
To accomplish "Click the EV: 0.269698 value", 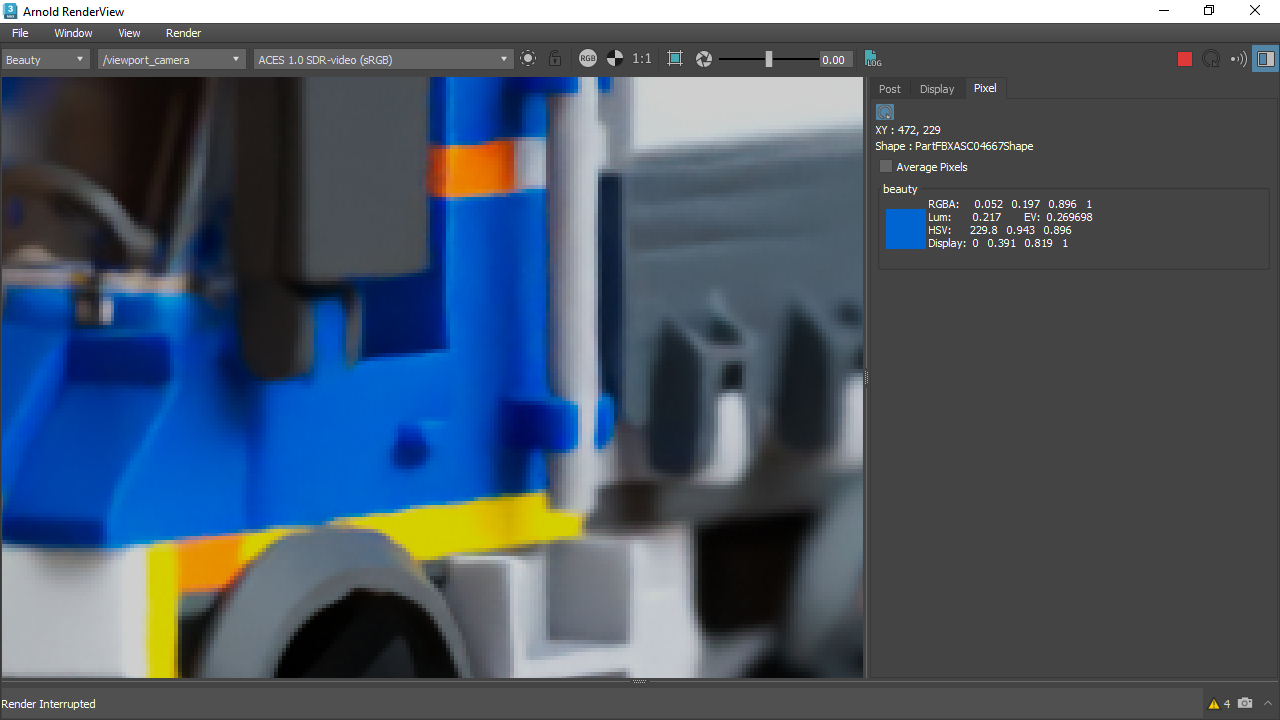I will [1058, 217].
